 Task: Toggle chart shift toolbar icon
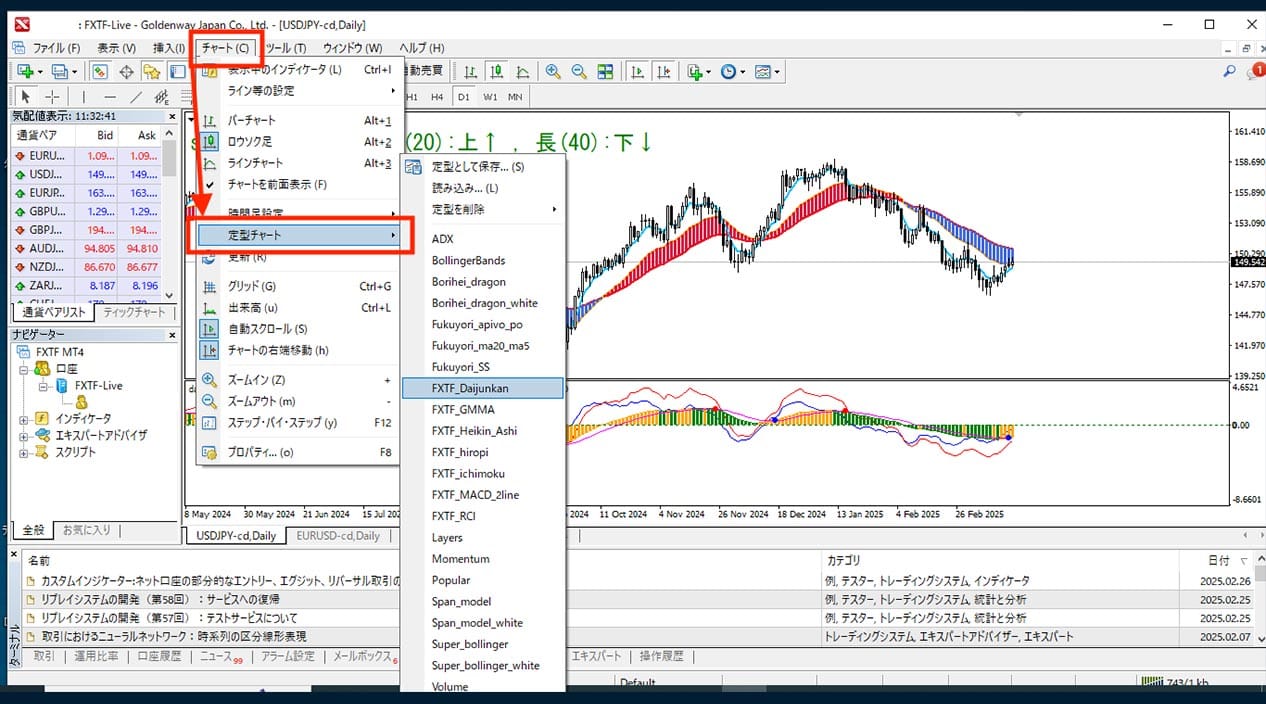[662, 71]
